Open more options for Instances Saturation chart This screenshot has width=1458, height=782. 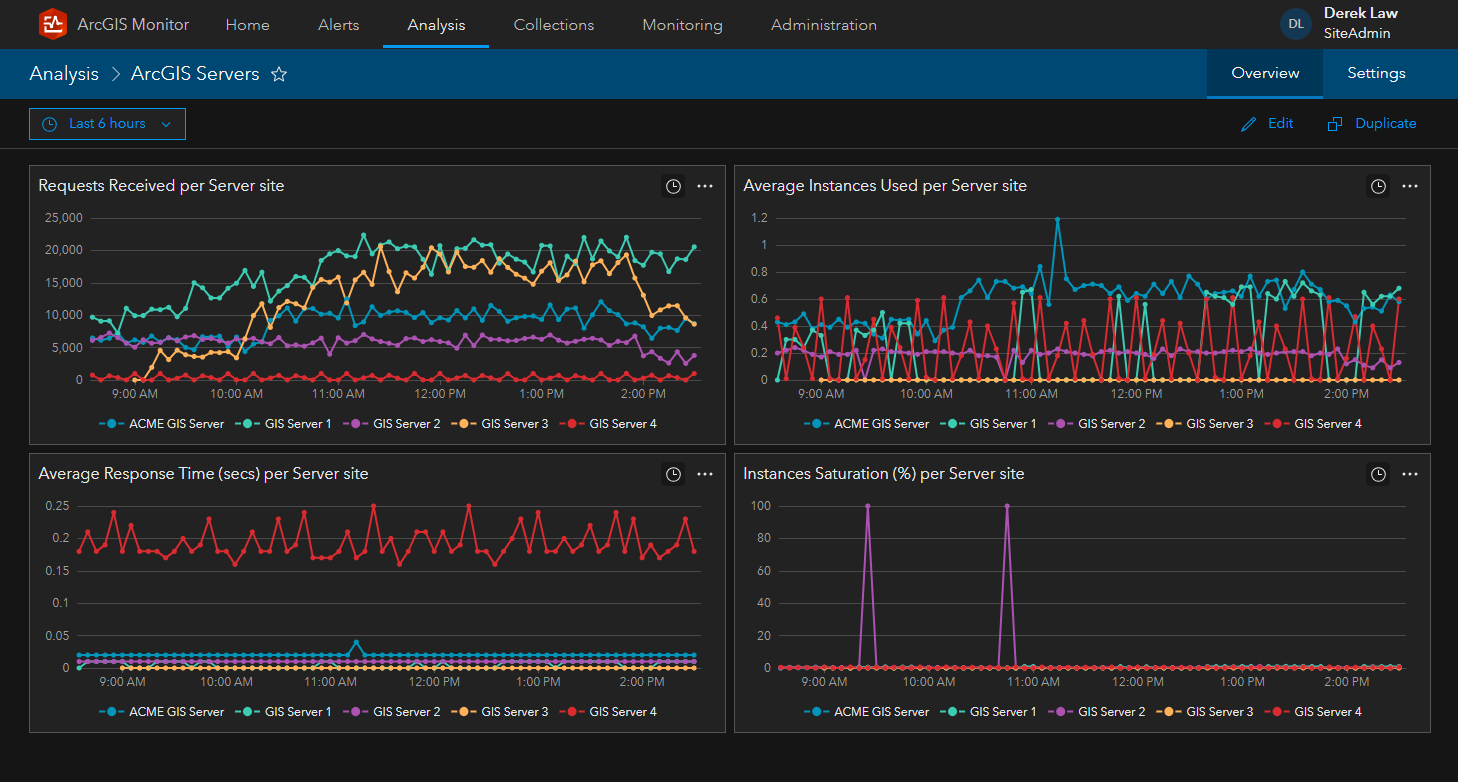coord(1410,474)
